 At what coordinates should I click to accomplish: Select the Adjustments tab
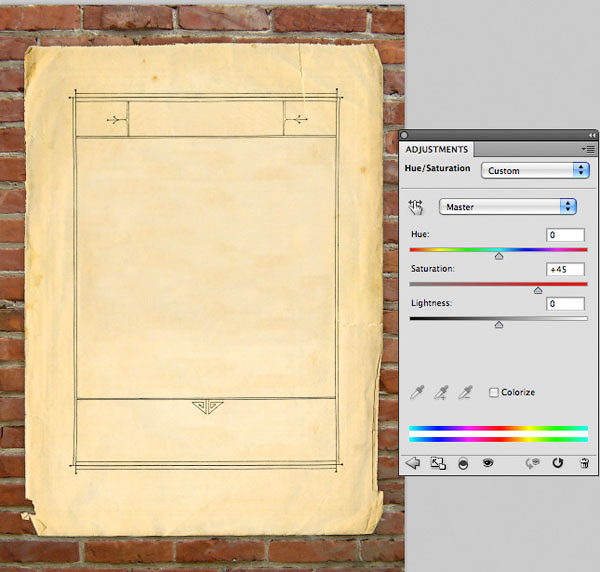(x=436, y=149)
